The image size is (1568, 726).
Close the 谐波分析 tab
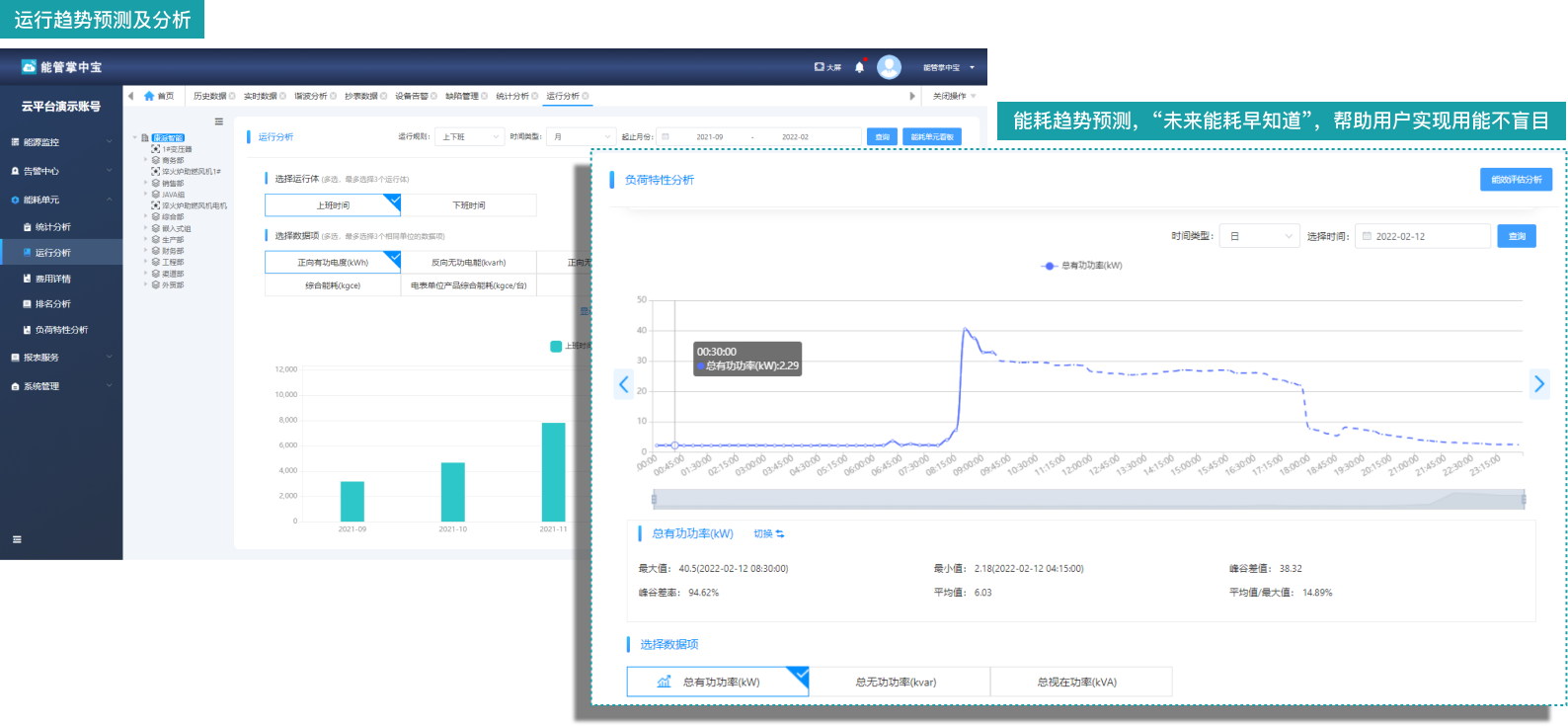(333, 96)
